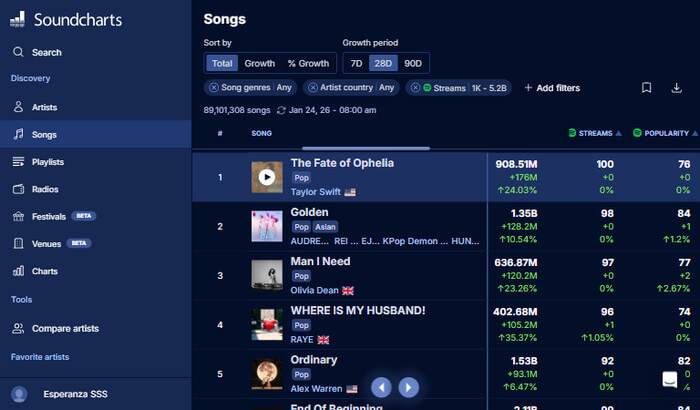Open the chat support widget icon
Image resolution: width=700 pixels, height=410 pixels.
(670, 380)
